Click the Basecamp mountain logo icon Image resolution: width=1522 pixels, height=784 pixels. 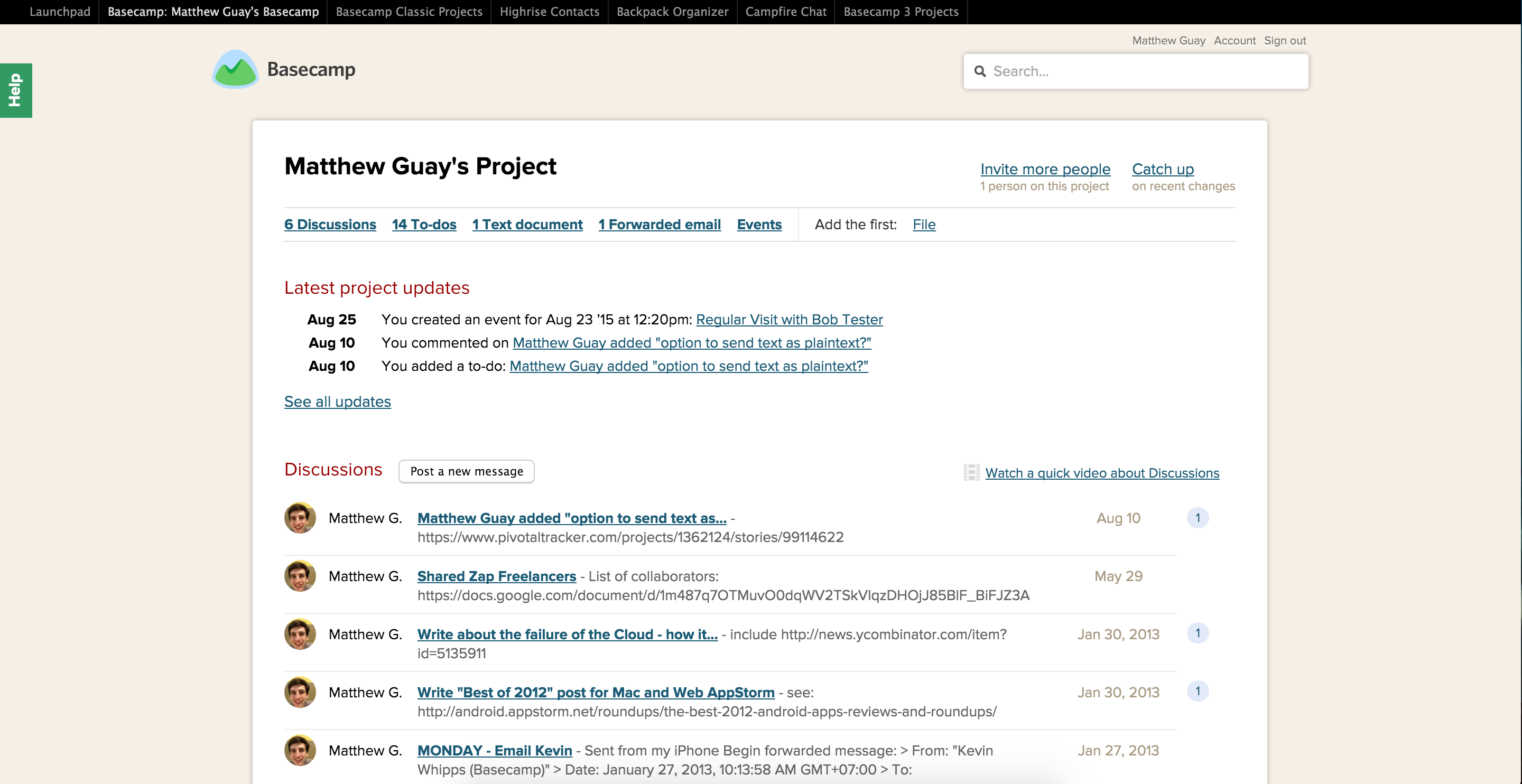[235, 69]
